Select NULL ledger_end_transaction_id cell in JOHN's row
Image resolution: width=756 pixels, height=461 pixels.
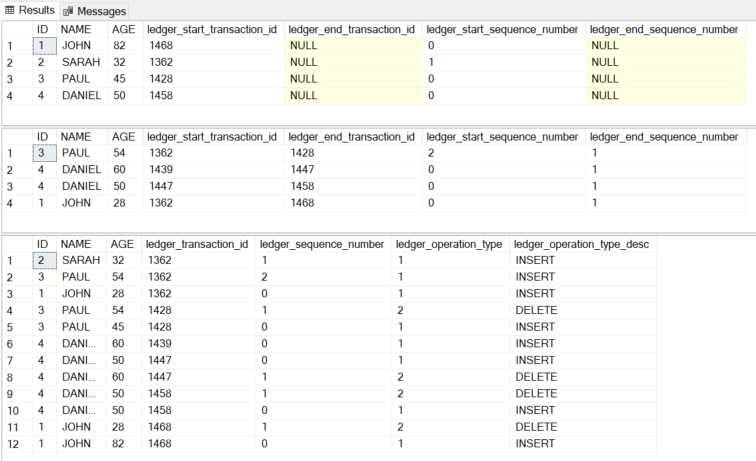[353, 45]
